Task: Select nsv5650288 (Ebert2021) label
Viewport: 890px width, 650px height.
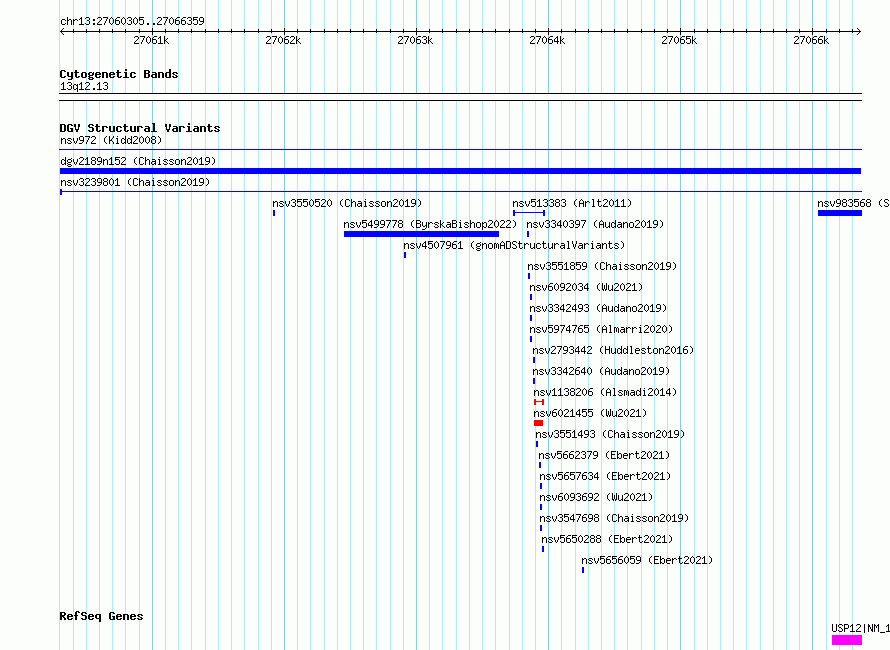Action: click(607, 539)
